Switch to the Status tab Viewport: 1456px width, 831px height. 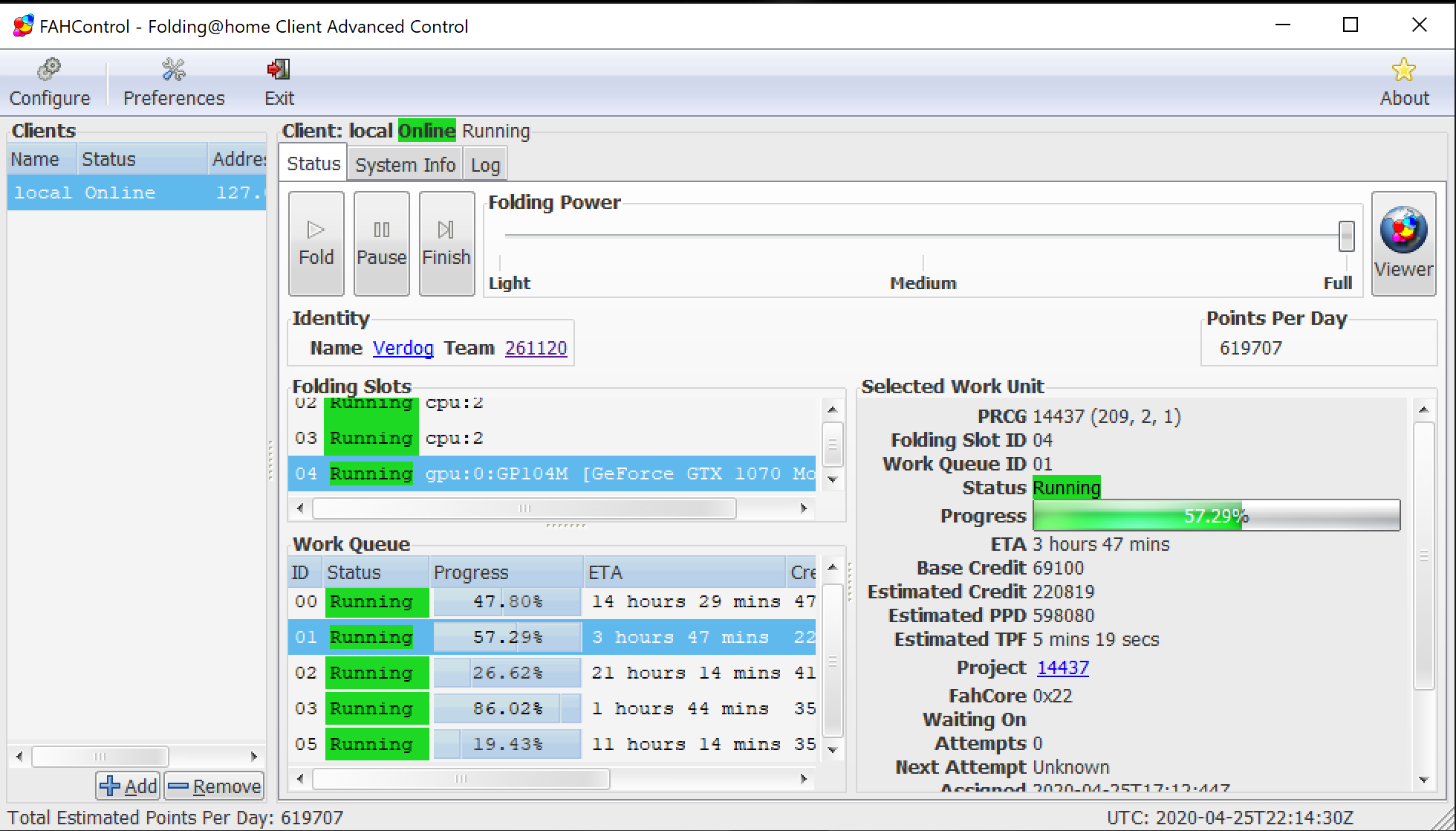[313, 164]
